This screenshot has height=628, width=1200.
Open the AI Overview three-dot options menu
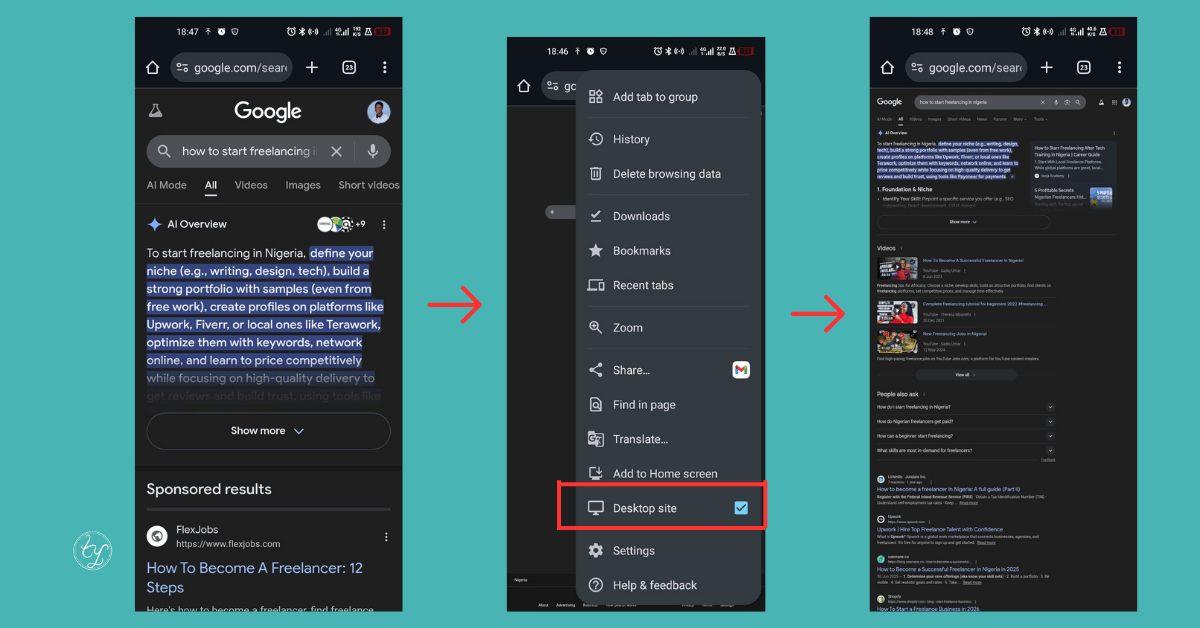coord(384,224)
